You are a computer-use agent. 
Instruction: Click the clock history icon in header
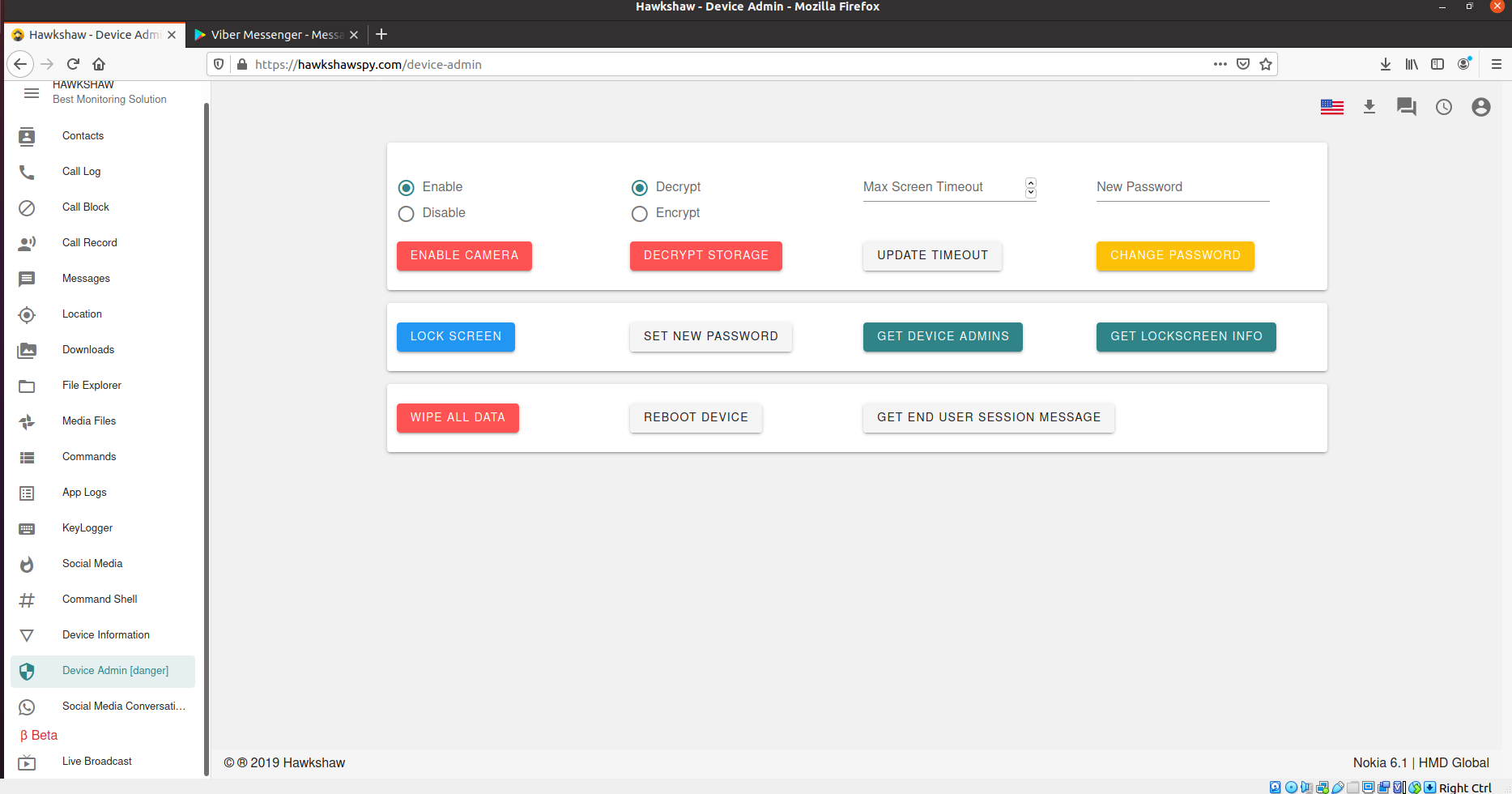(x=1444, y=107)
